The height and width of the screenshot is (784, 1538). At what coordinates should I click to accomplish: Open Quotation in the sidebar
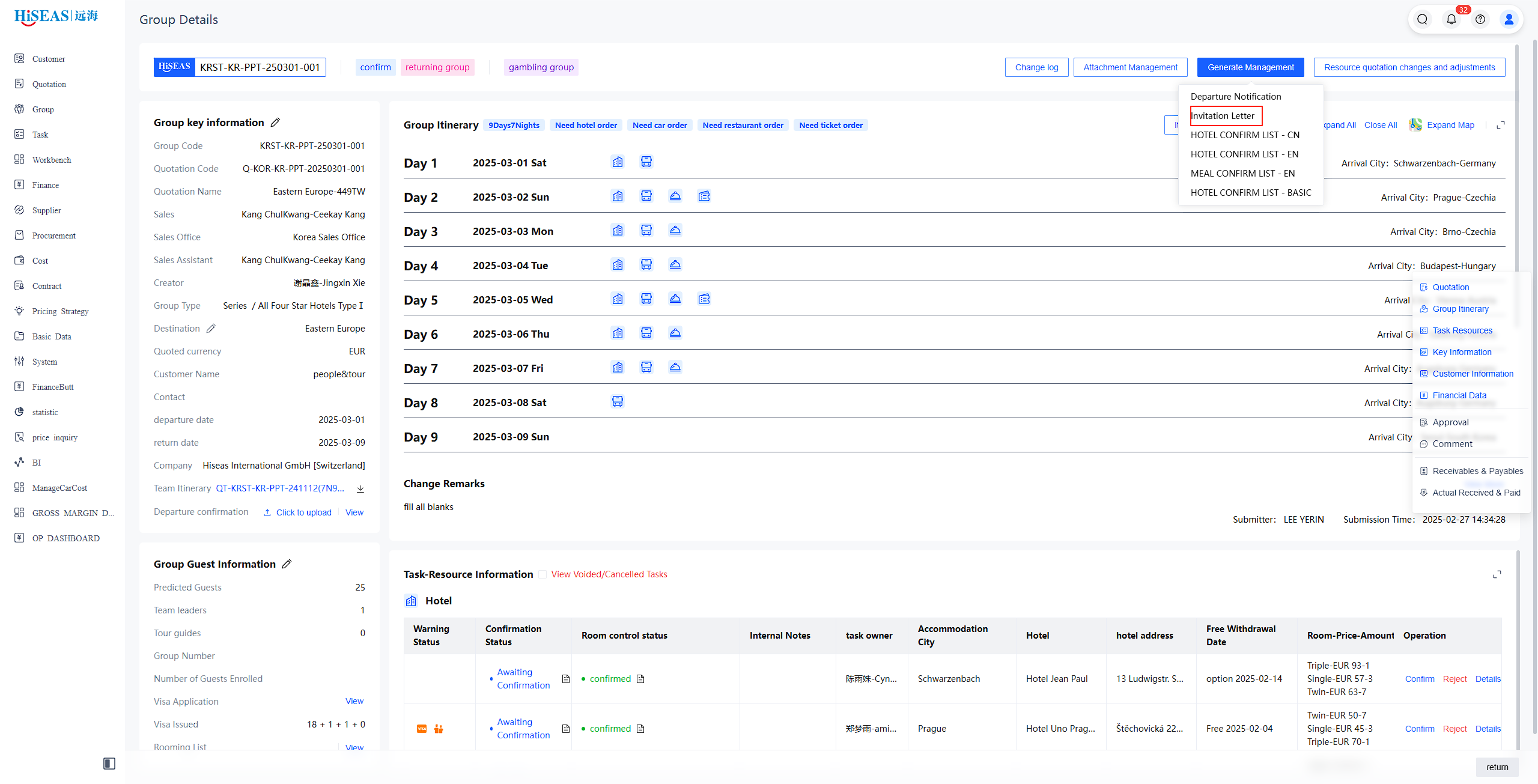(x=49, y=84)
